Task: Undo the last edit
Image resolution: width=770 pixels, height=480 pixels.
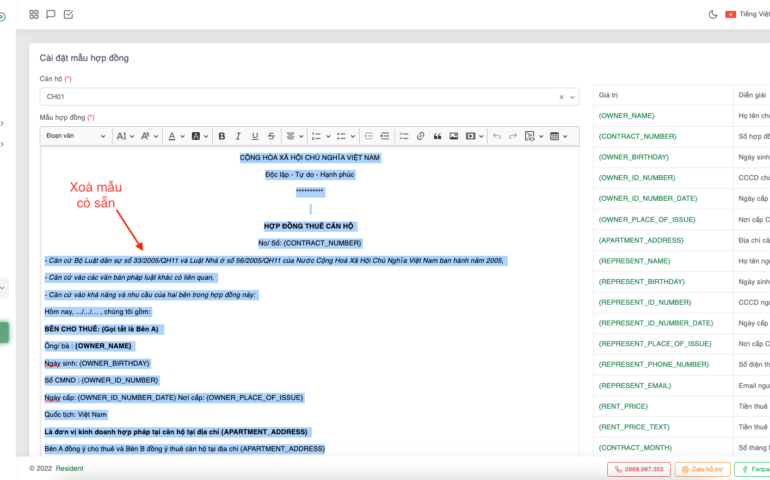Action: (x=496, y=136)
